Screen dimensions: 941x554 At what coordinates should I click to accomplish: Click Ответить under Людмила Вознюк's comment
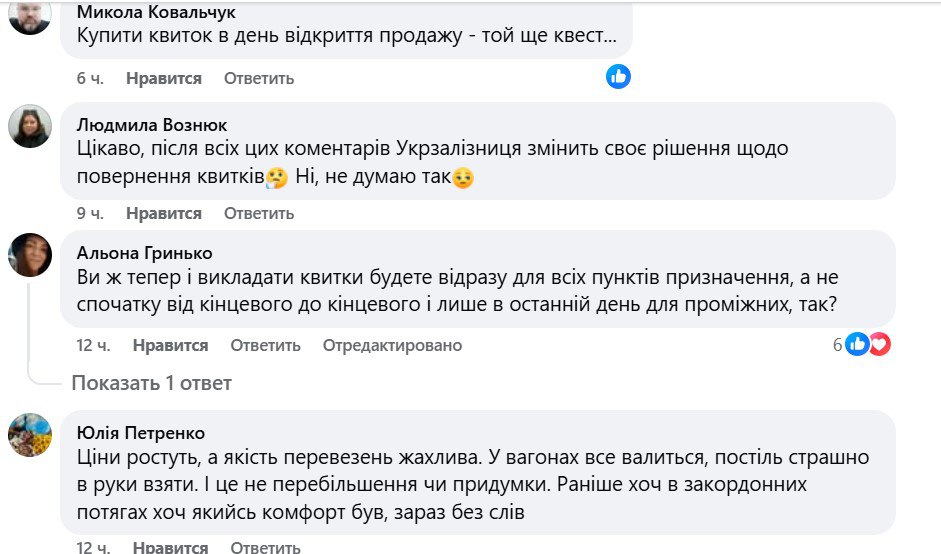[x=259, y=213]
